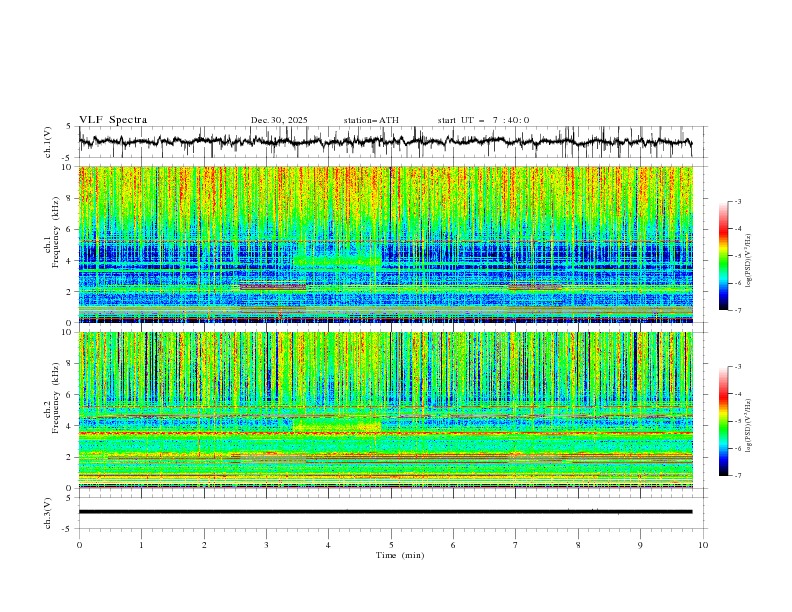
Task: Click the time axis tick label "7"
Action: pos(516,545)
